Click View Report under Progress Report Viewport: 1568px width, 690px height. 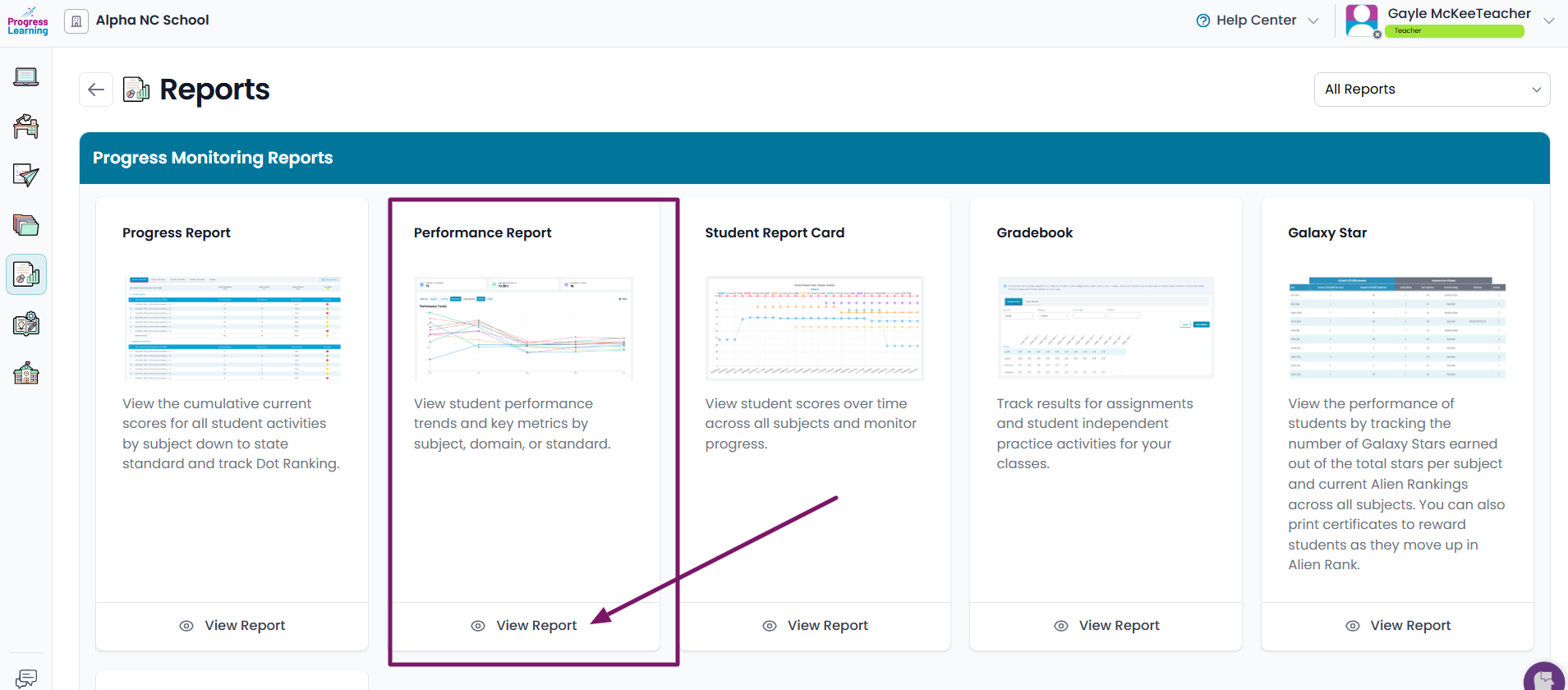pyautogui.click(x=232, y=626)
